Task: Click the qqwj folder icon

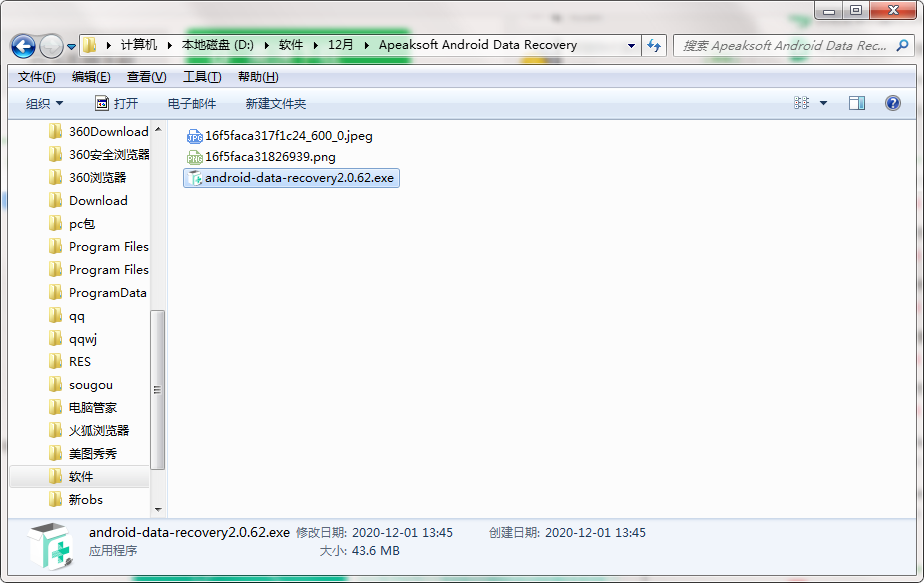Action: click(x=55, y=338)
